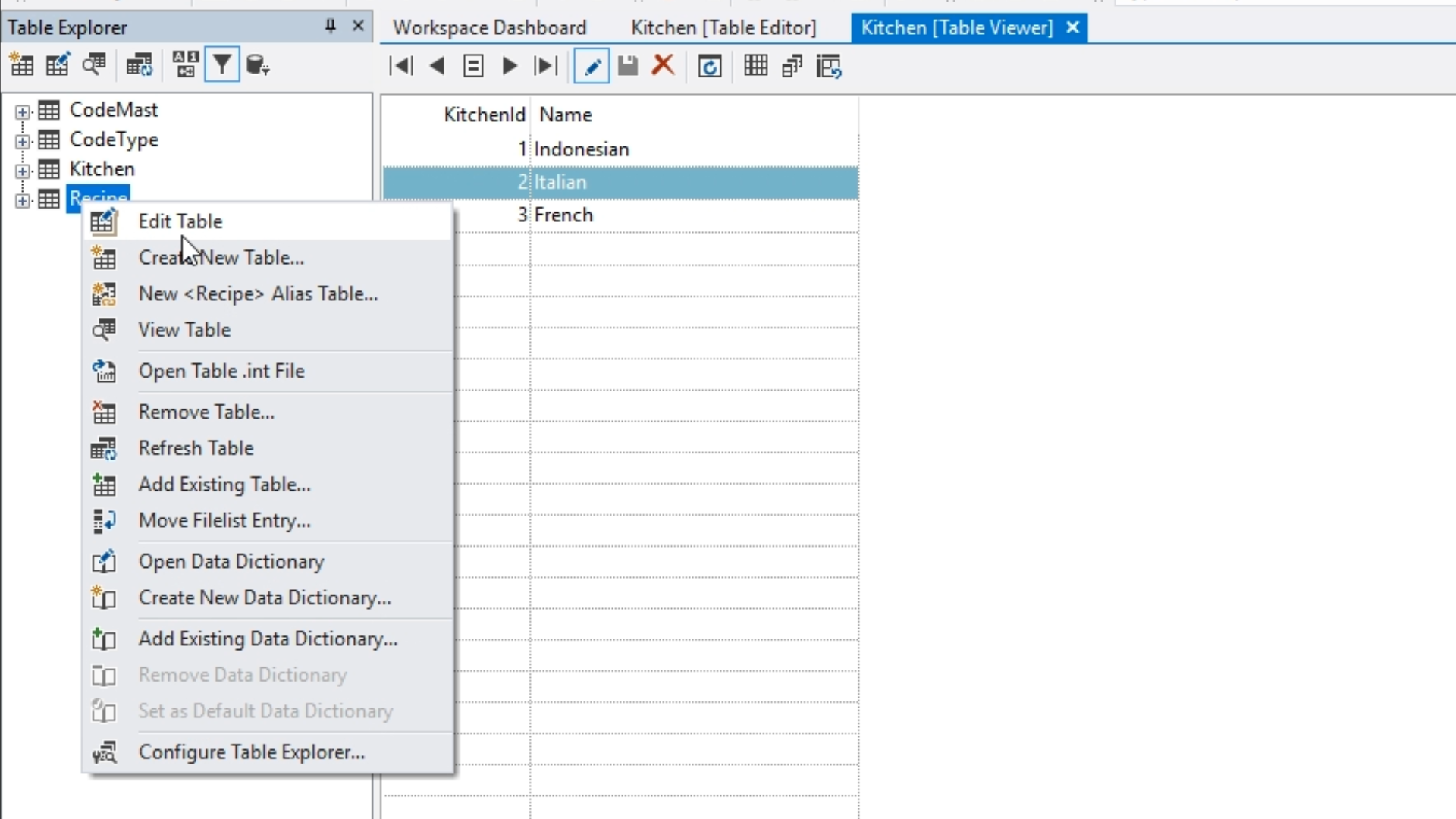Image resolution: width=1456 pixels, height=819 pixels.
Task: Select the French row in the grid
Action: point(563,215)
